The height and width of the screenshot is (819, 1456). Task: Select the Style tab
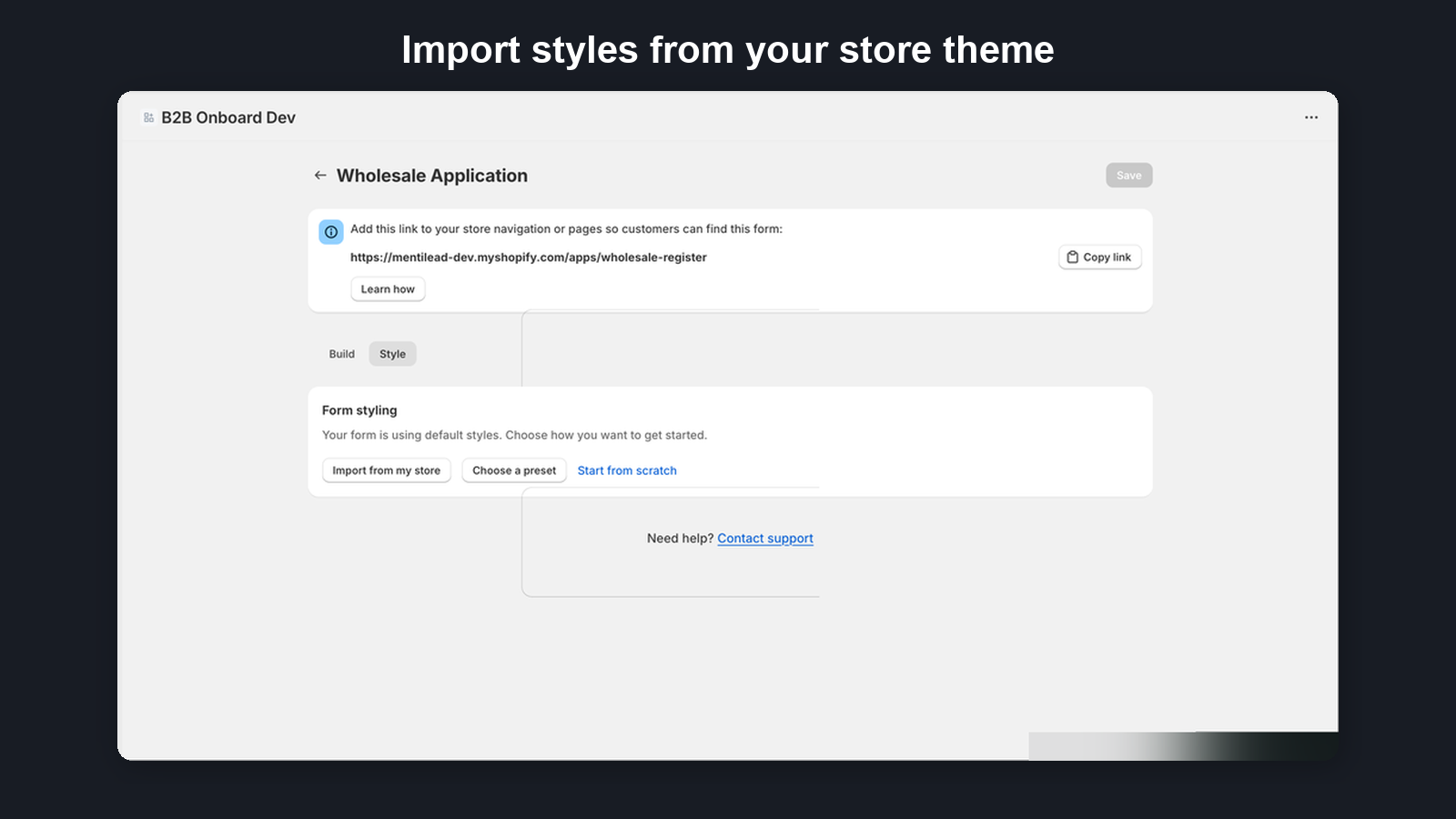pyautogui.click(x=391, y=353)
